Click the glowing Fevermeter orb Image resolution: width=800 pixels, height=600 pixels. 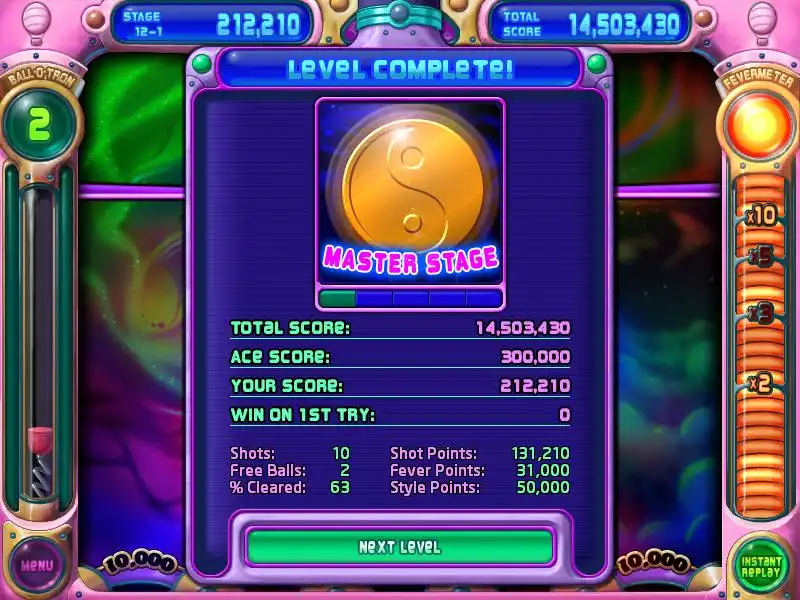[x=758, y=125]
